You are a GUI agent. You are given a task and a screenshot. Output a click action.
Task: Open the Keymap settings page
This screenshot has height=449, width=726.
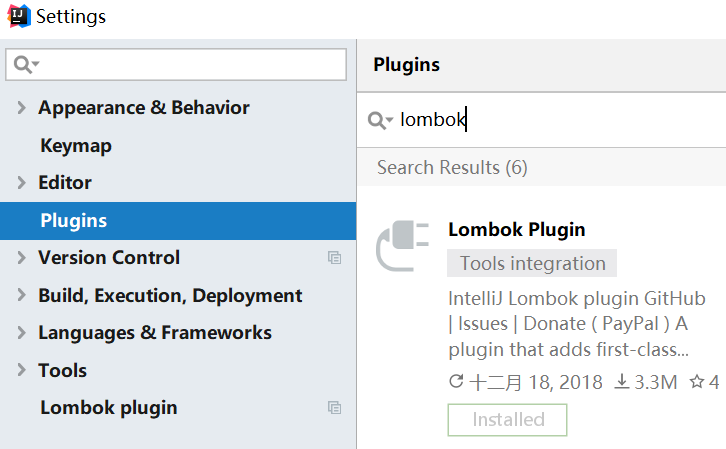click(x=76, y=146)
